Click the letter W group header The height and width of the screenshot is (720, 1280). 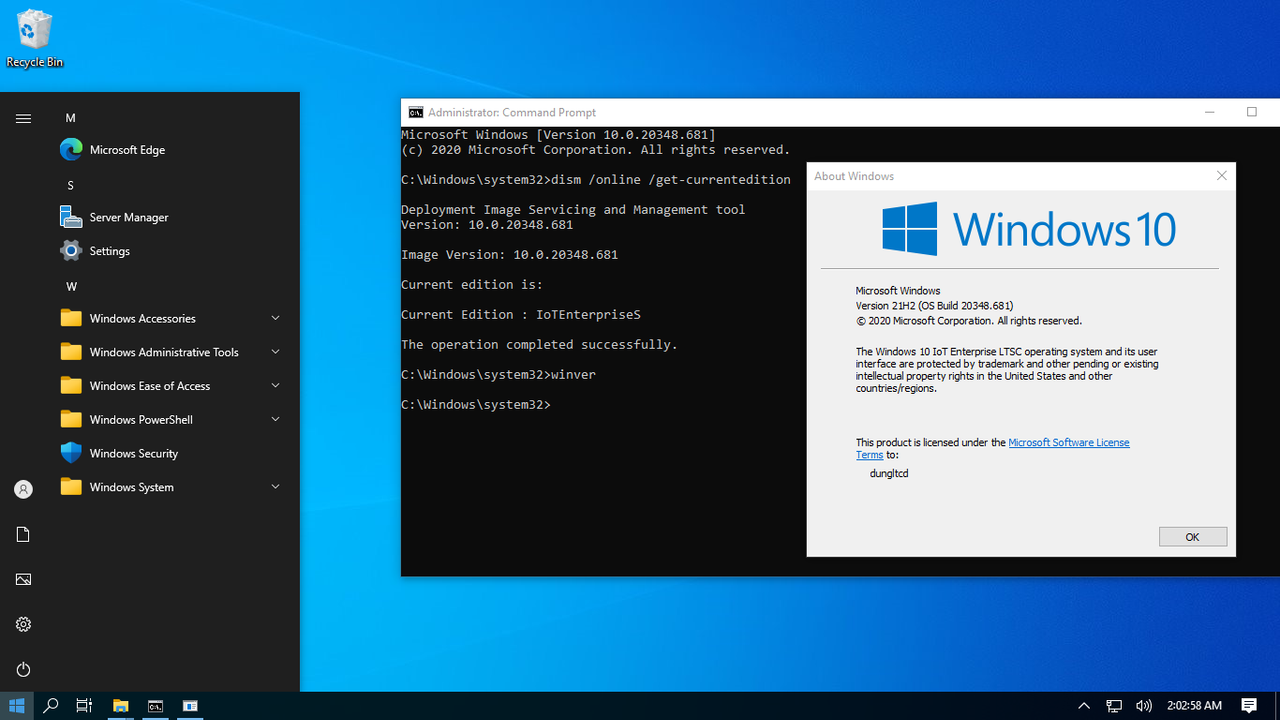click(71, 286)
